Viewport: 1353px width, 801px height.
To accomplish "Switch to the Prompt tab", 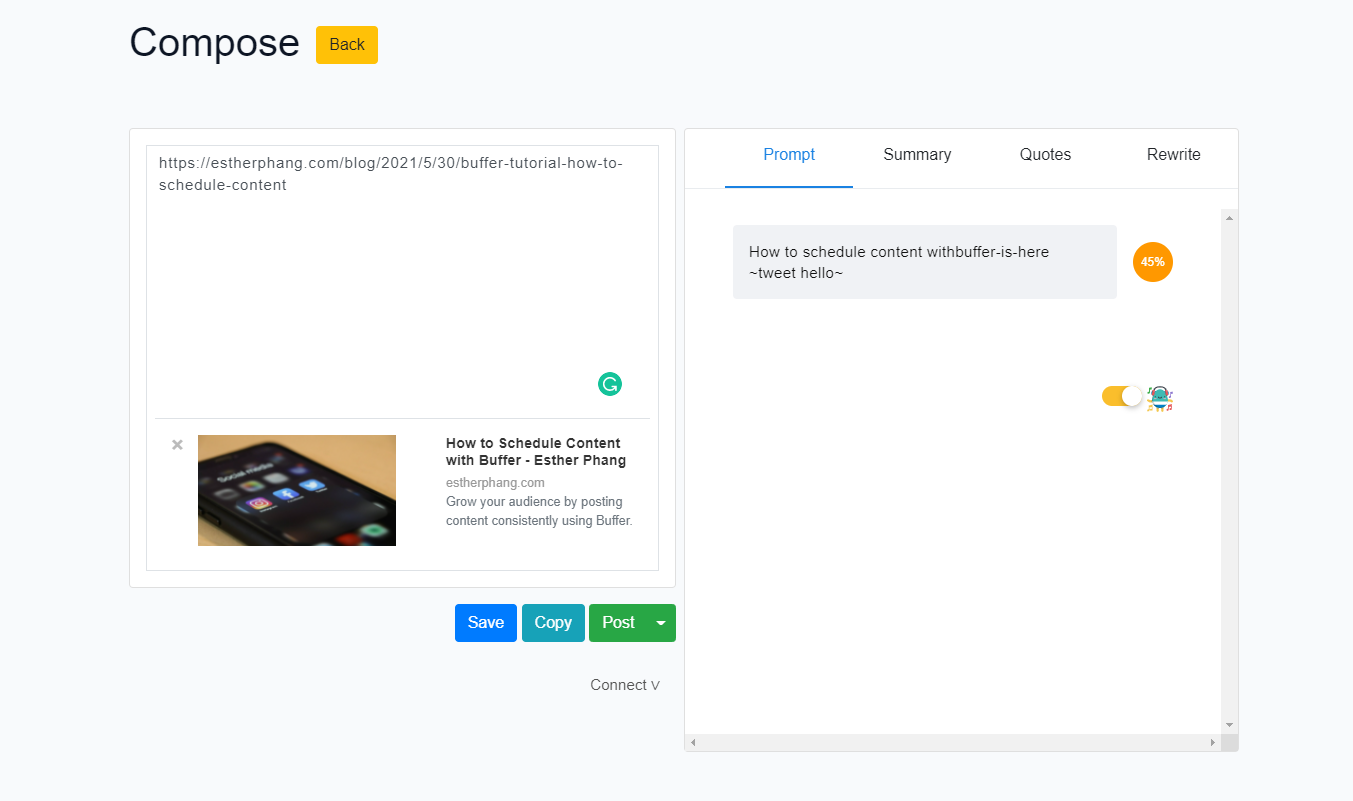I will [789, 155].
